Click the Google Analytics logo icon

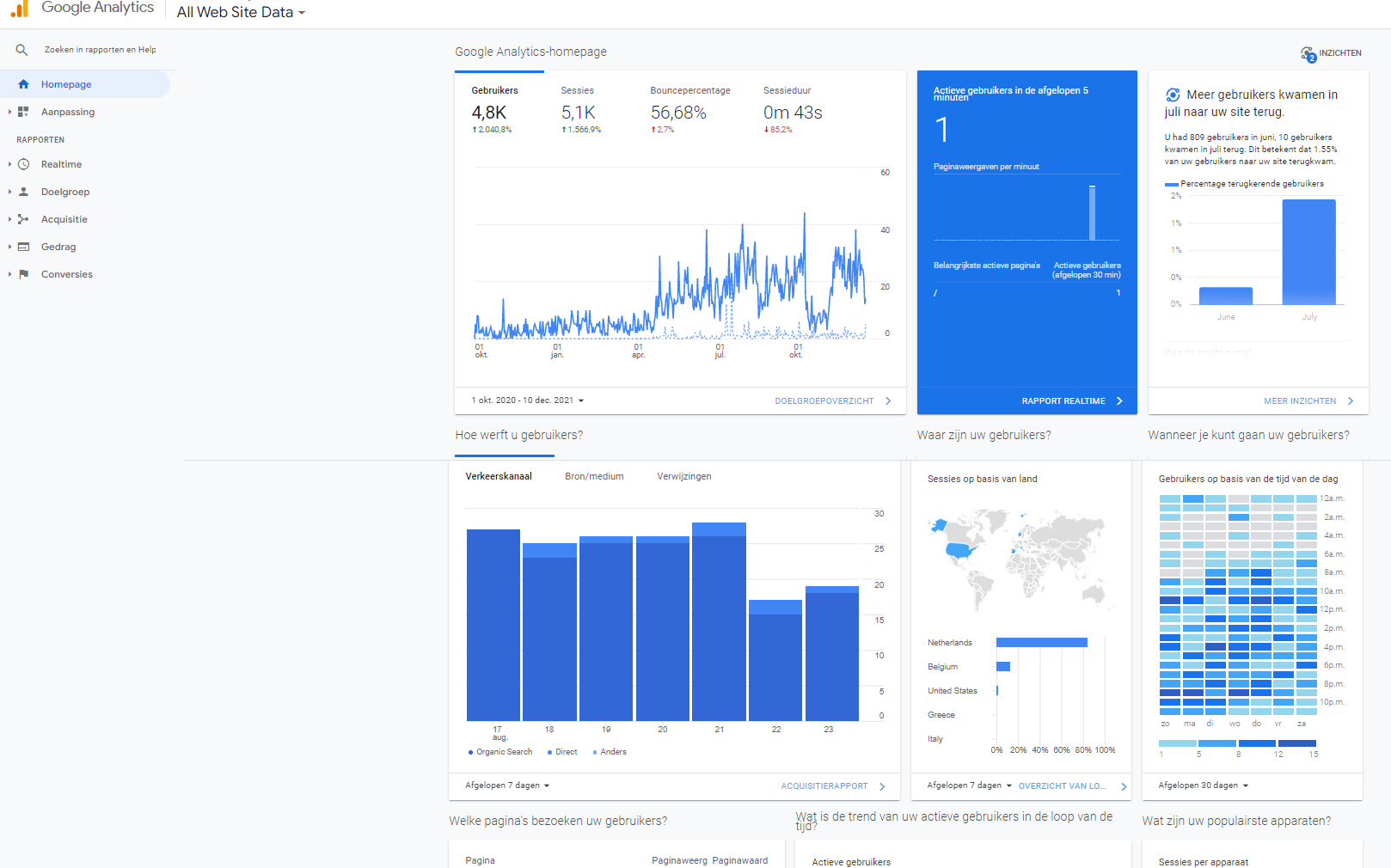[x=20, y=9]
